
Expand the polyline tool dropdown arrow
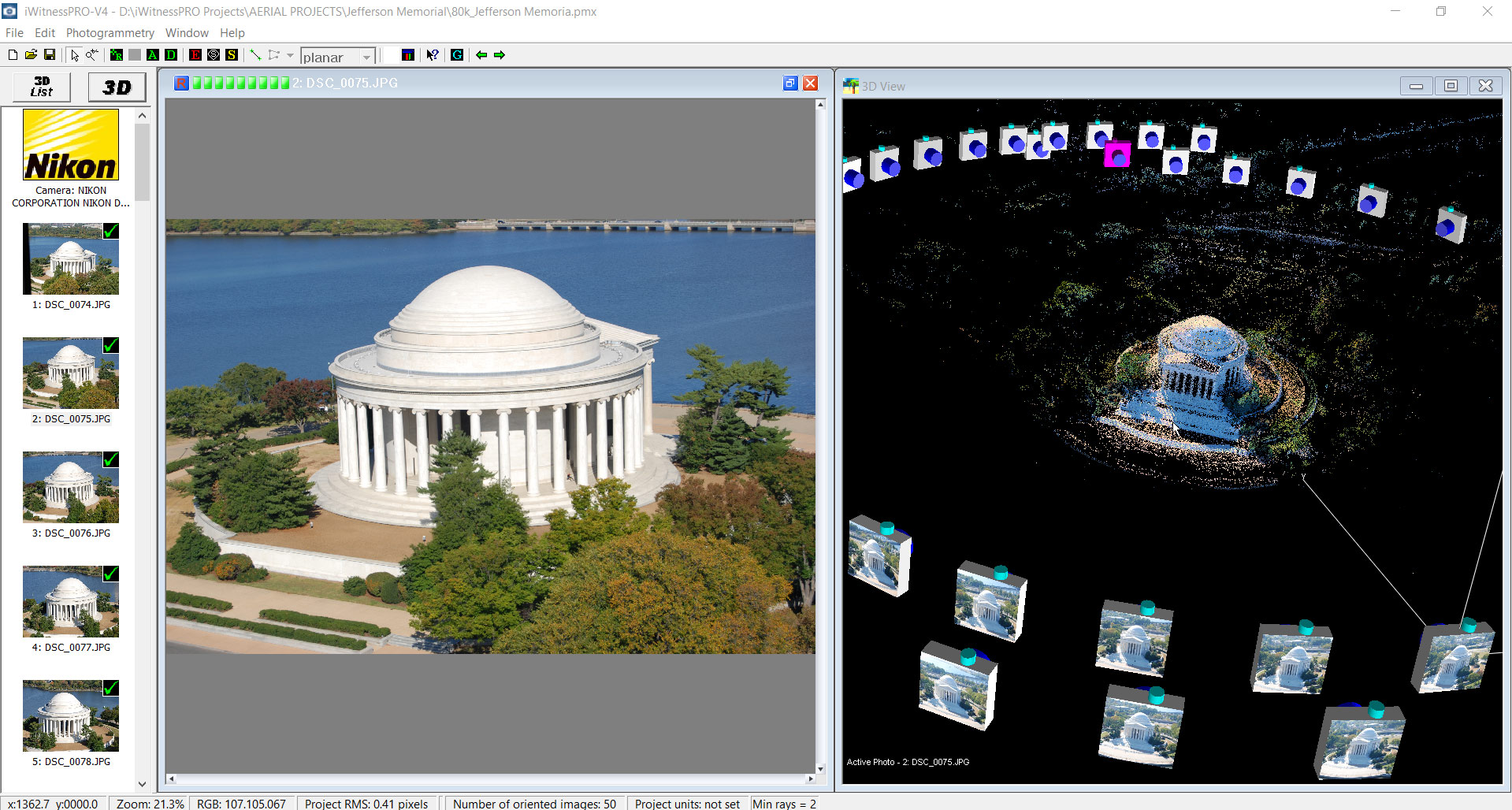[290, 55]
